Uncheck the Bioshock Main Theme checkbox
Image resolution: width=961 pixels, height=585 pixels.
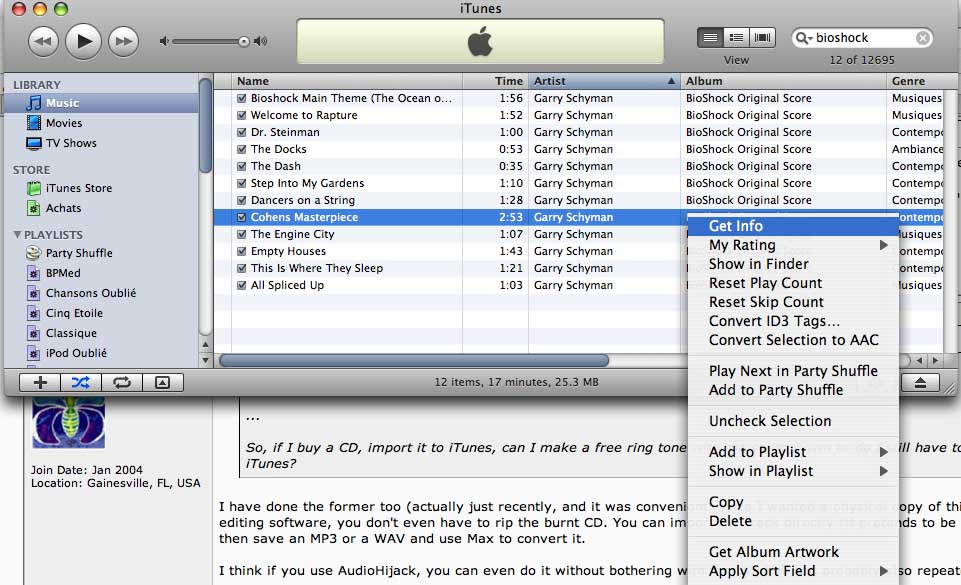(x=241, y=98)
